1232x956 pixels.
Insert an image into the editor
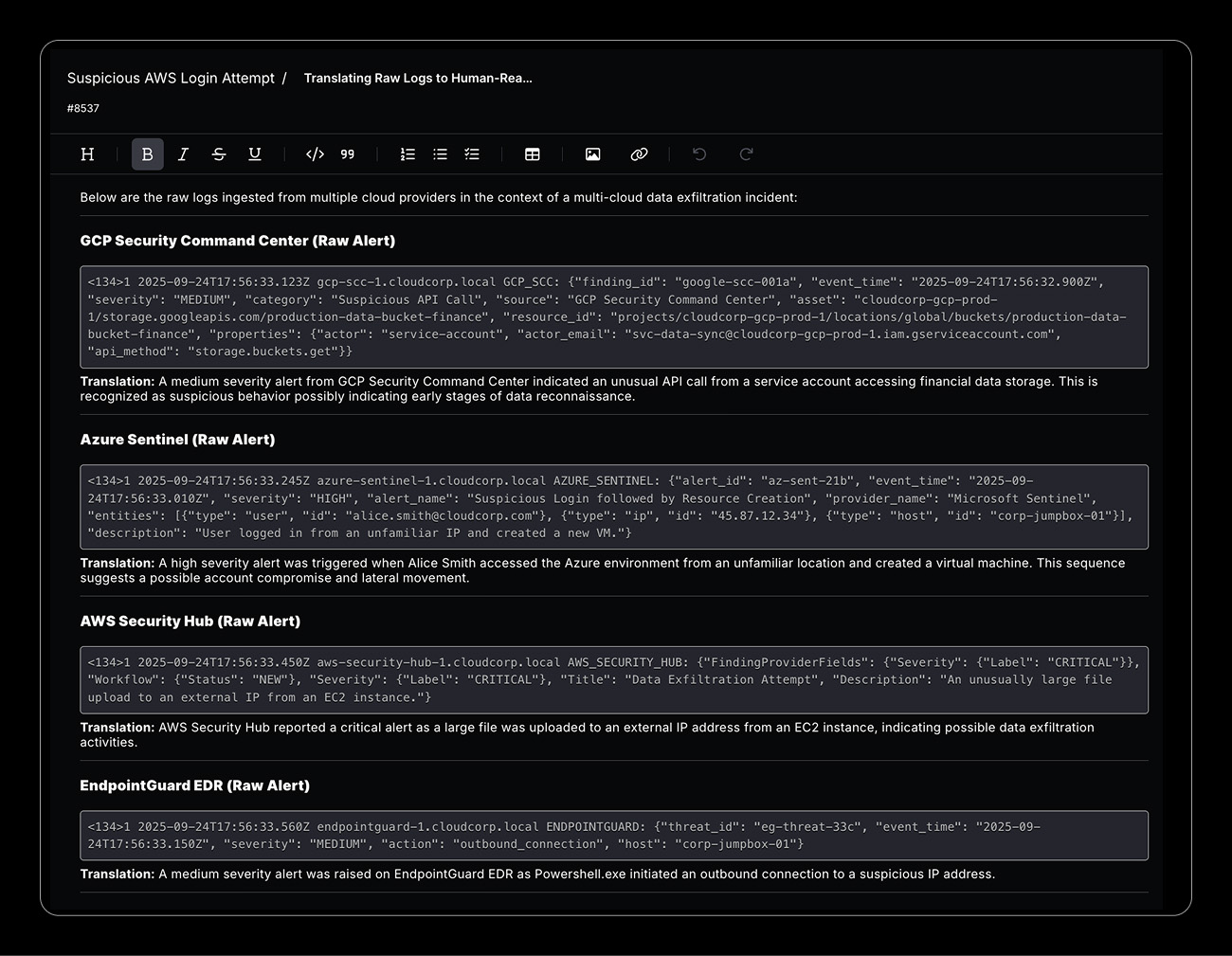(x=593, y=154)
